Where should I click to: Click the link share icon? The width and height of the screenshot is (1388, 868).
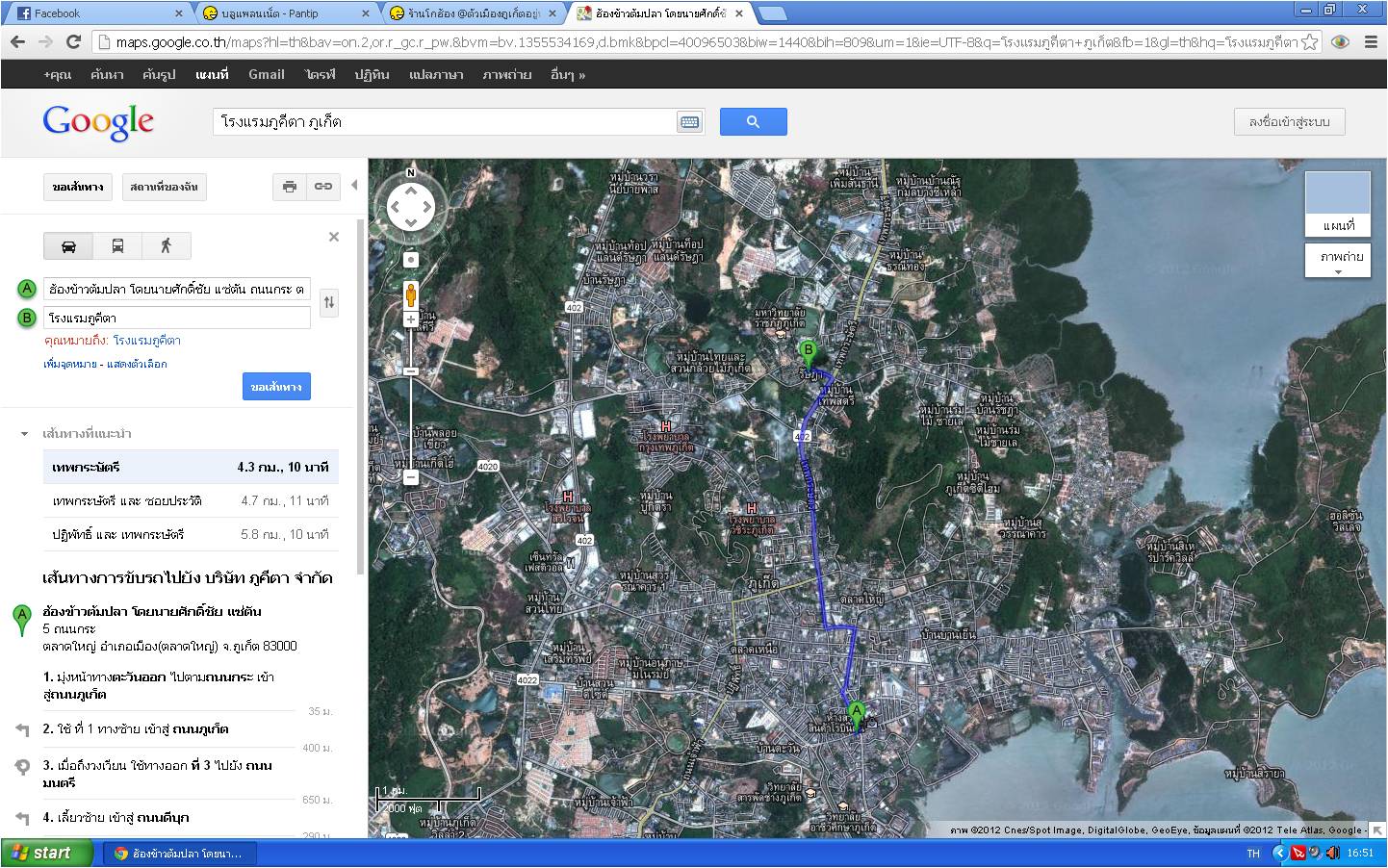click(x=323, y=187)
